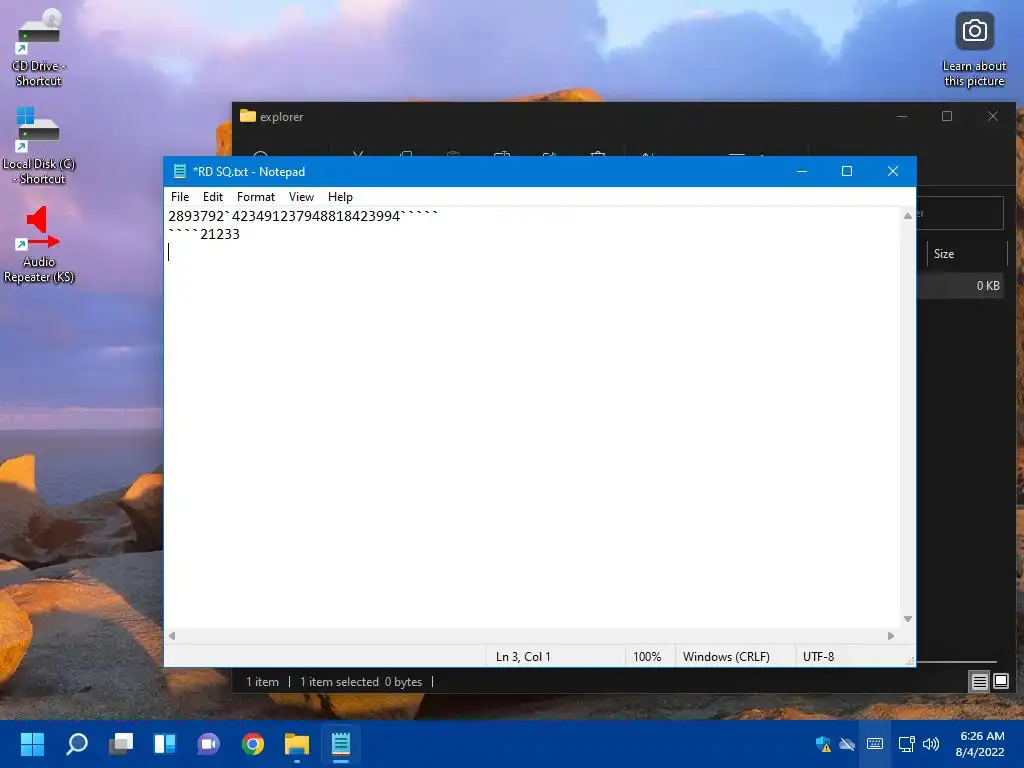The width and height of the screenshot is (1024, 768).
Task: Select the 0 KB file row in explorer
Action: tap(961, 285)
